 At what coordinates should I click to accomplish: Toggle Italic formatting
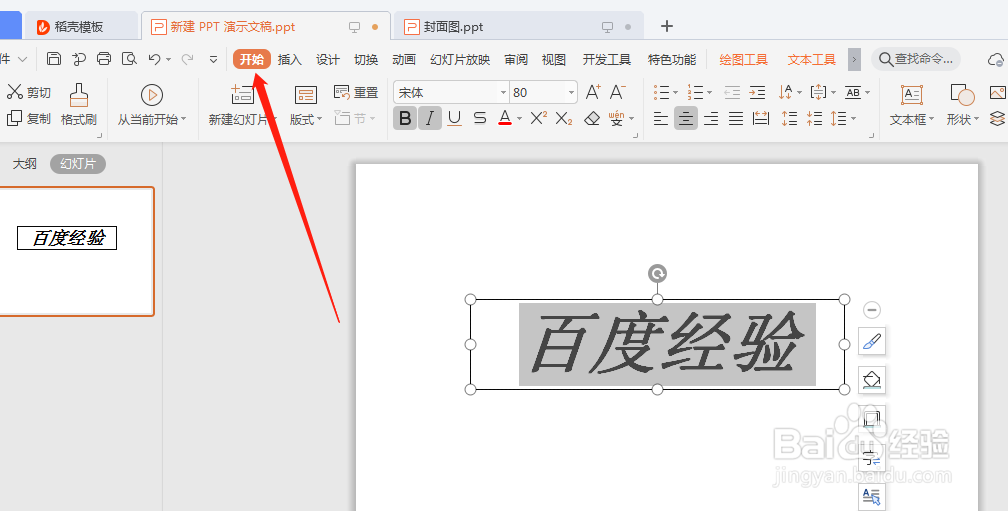pos(429,118)
